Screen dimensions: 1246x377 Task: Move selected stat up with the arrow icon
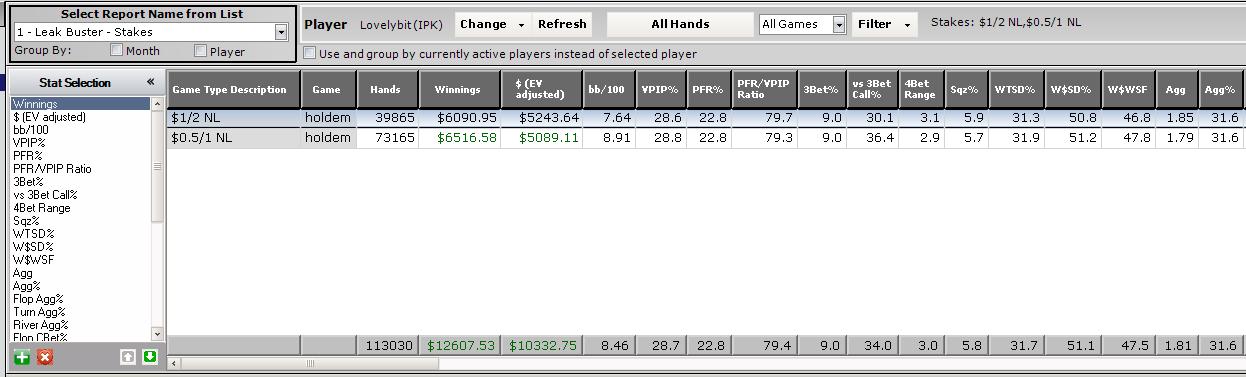[x=127, y=357]
